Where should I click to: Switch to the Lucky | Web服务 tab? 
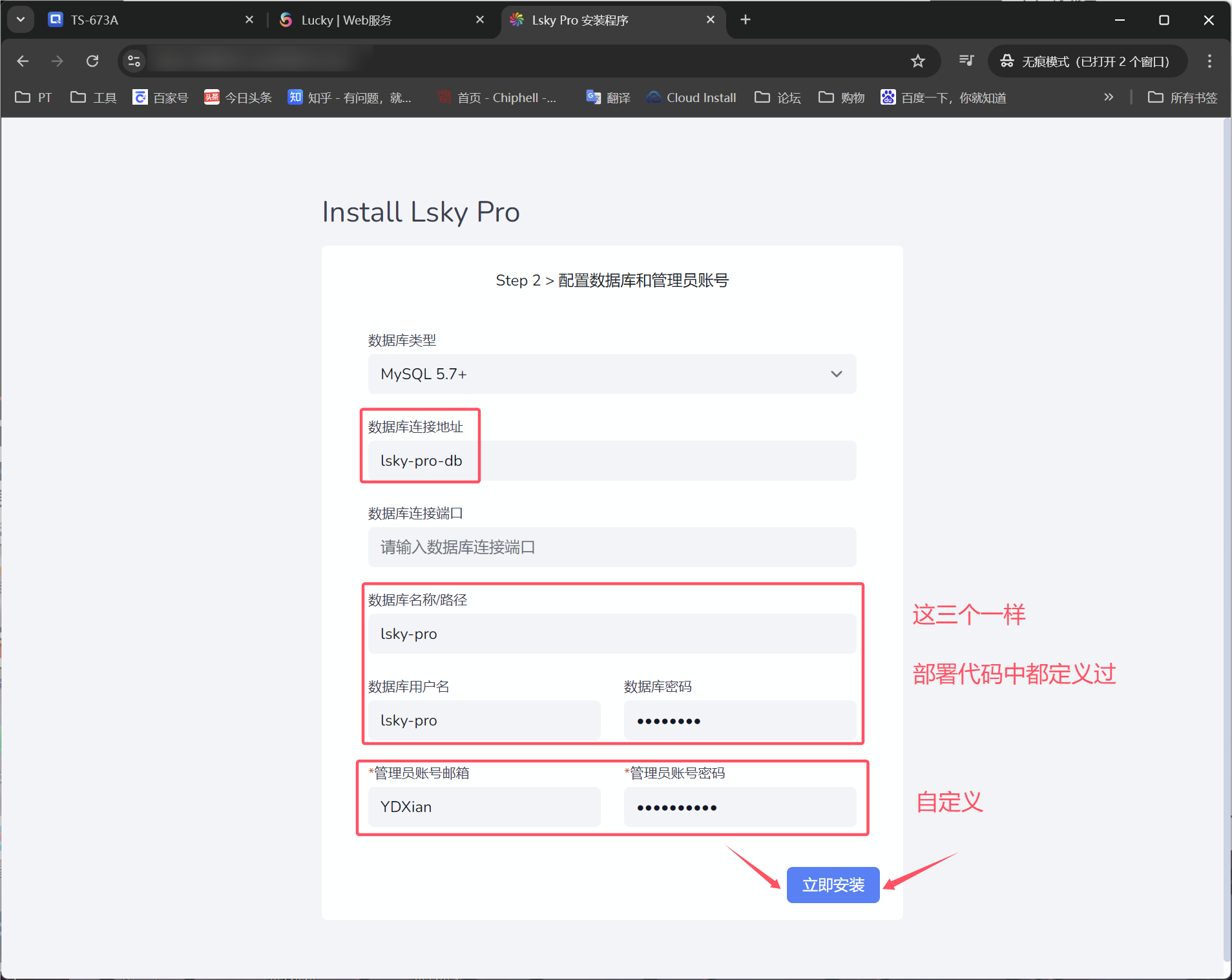point(381,20)
